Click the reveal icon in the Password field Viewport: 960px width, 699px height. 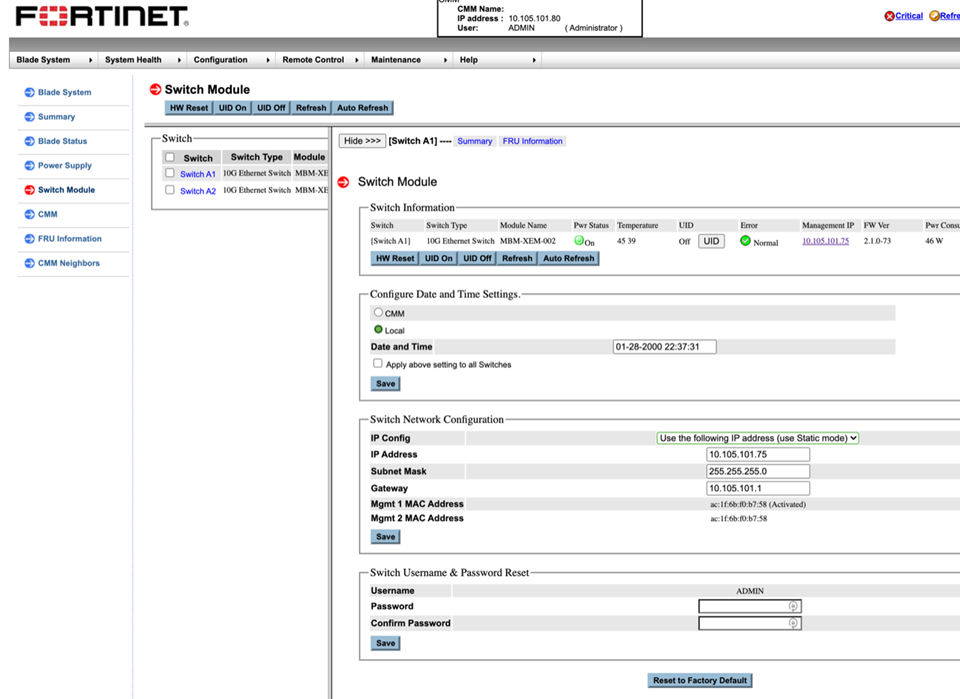(x=795, y=606)
